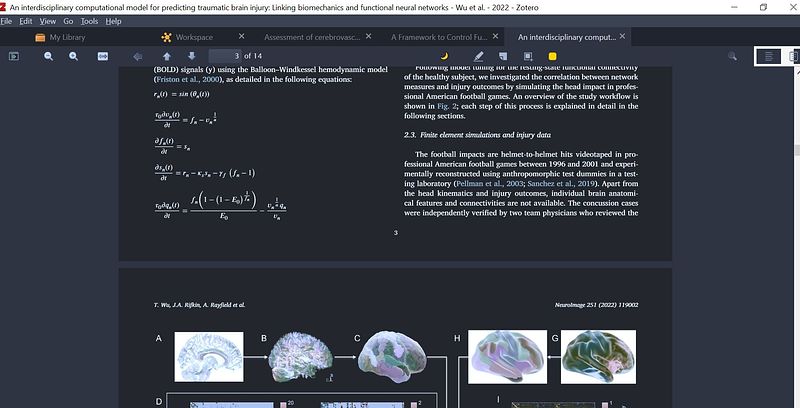Select the highlight text annotation tool
Screen dimensions: 800x408
click(x=478, y=56)
